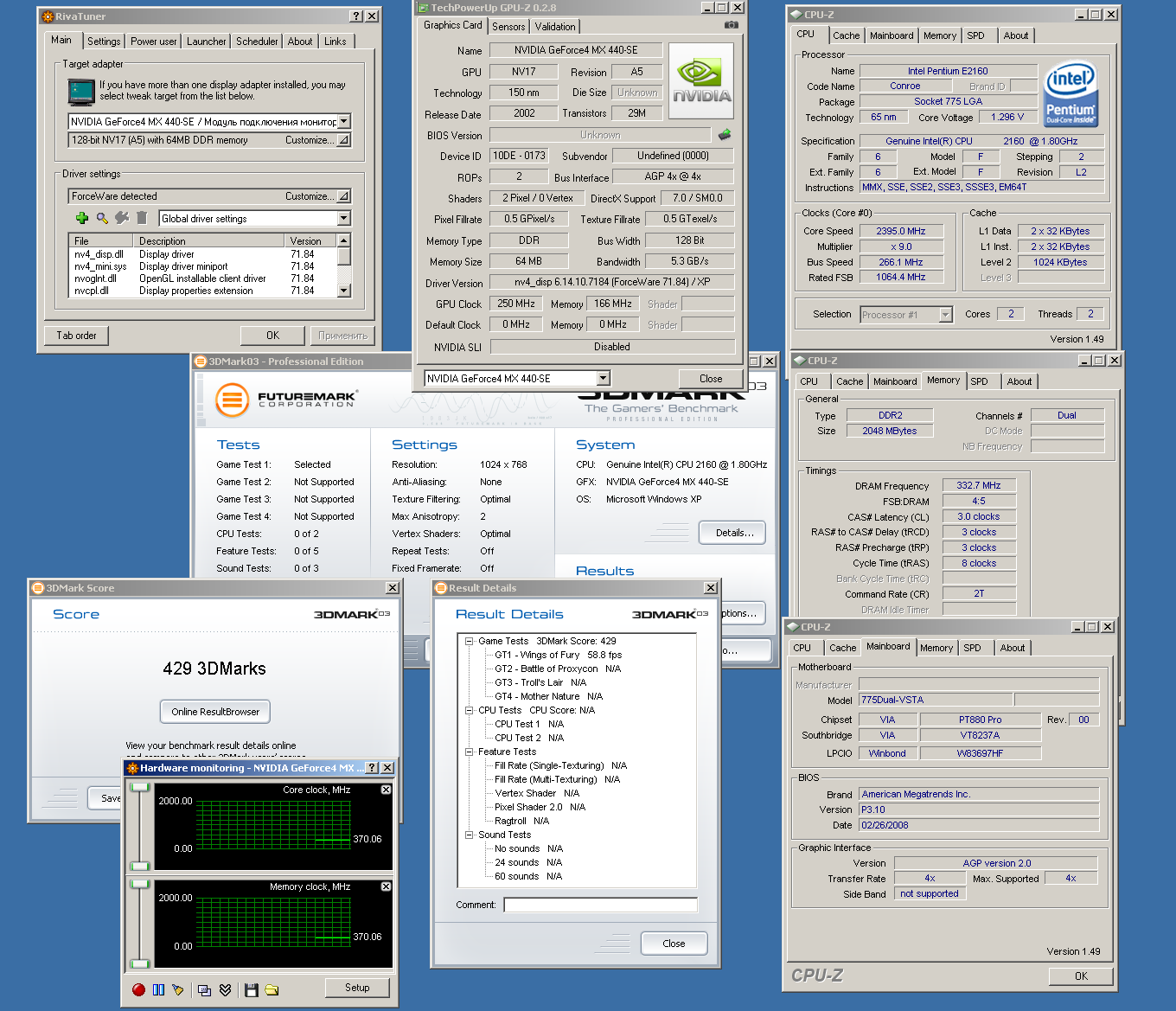Open SPD tab in CPU-Z window showing Timings
1176x1011 pixels.
pyautogui.click(x=979, y=381)
